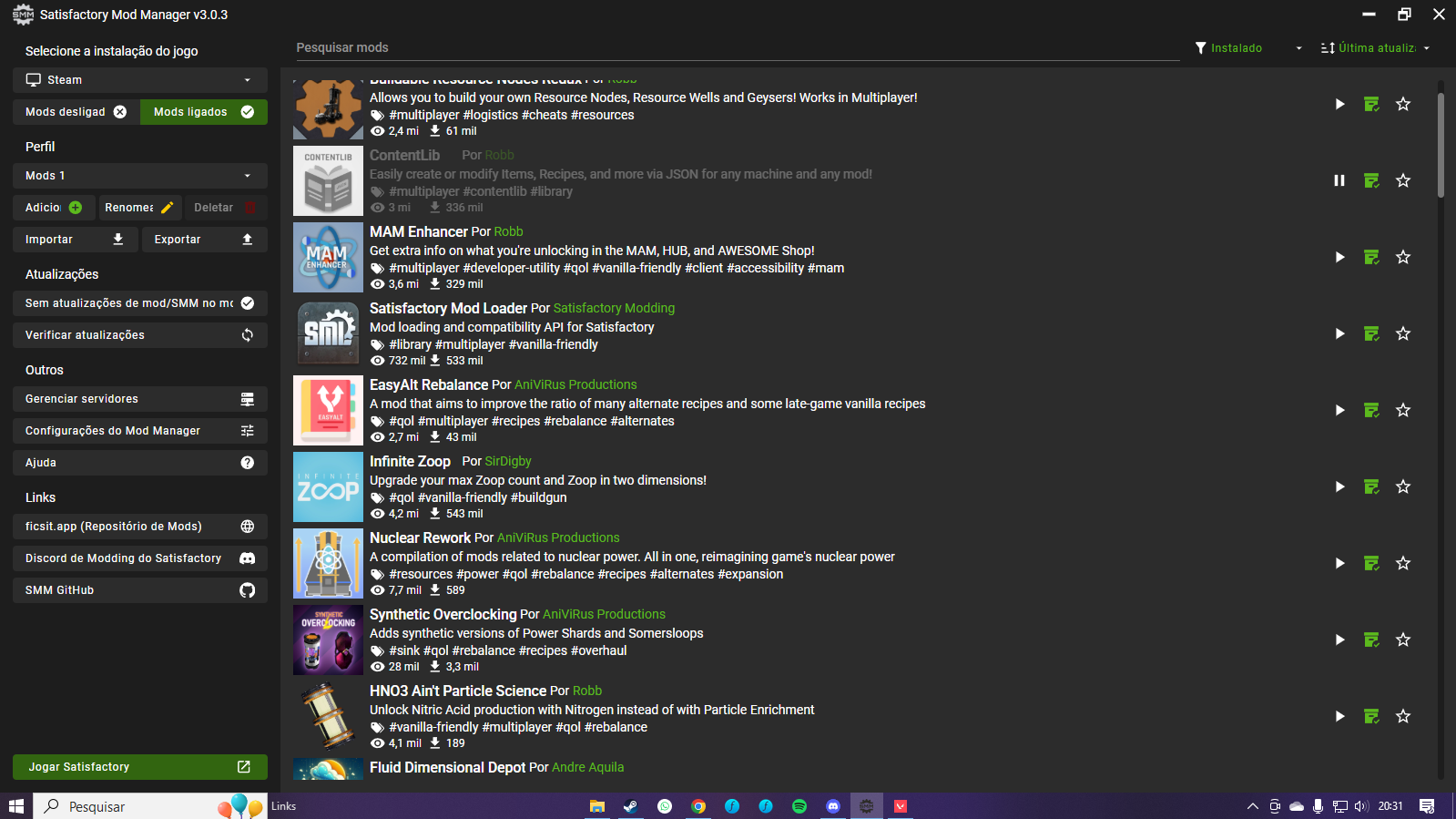Click the green install icon for Nuclear Rework
The height and width of the screenshot is (819, 1456).
coord(1371,563)
